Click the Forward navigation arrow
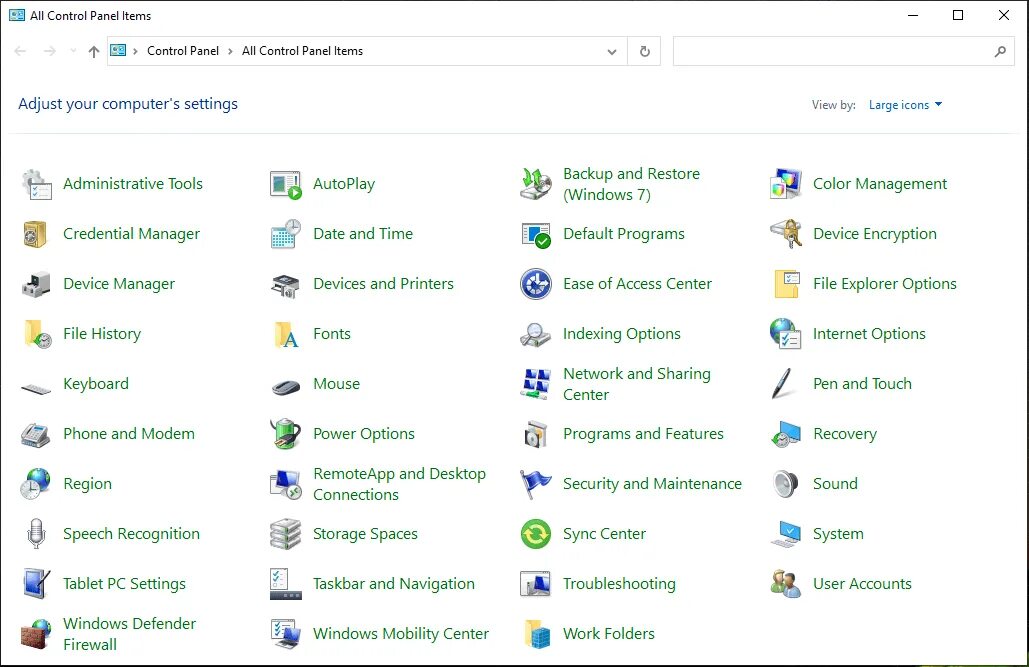The height and width of the screenshot is (667, 1029). (x=50, y=51)
